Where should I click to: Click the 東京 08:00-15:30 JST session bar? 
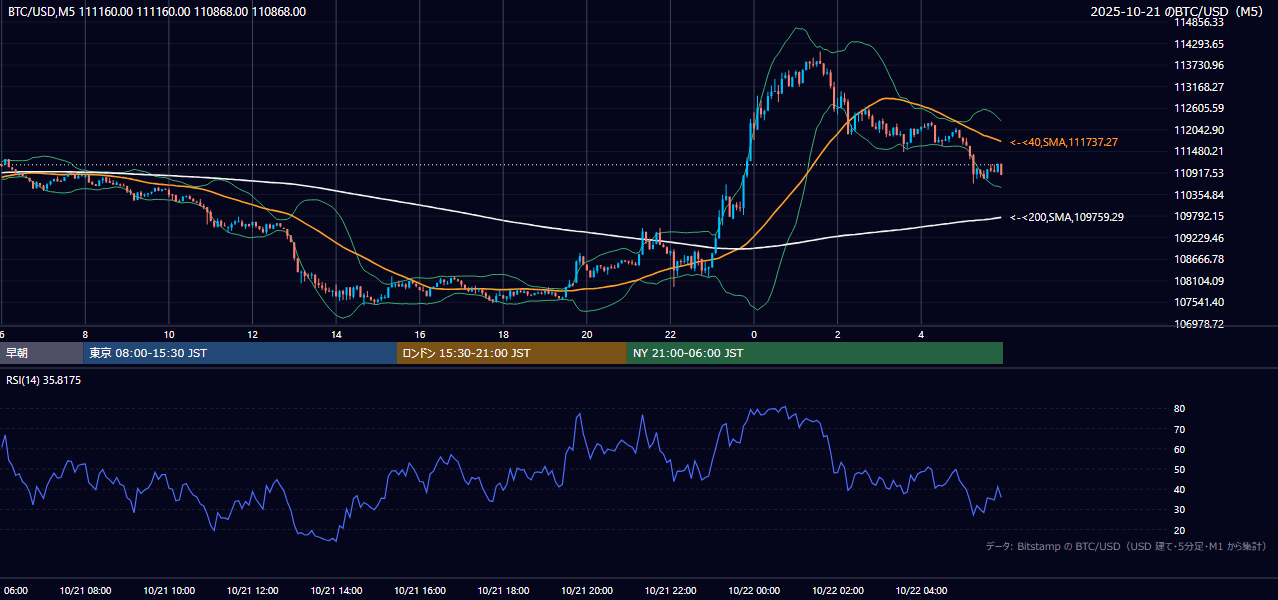tap(240, 353)
